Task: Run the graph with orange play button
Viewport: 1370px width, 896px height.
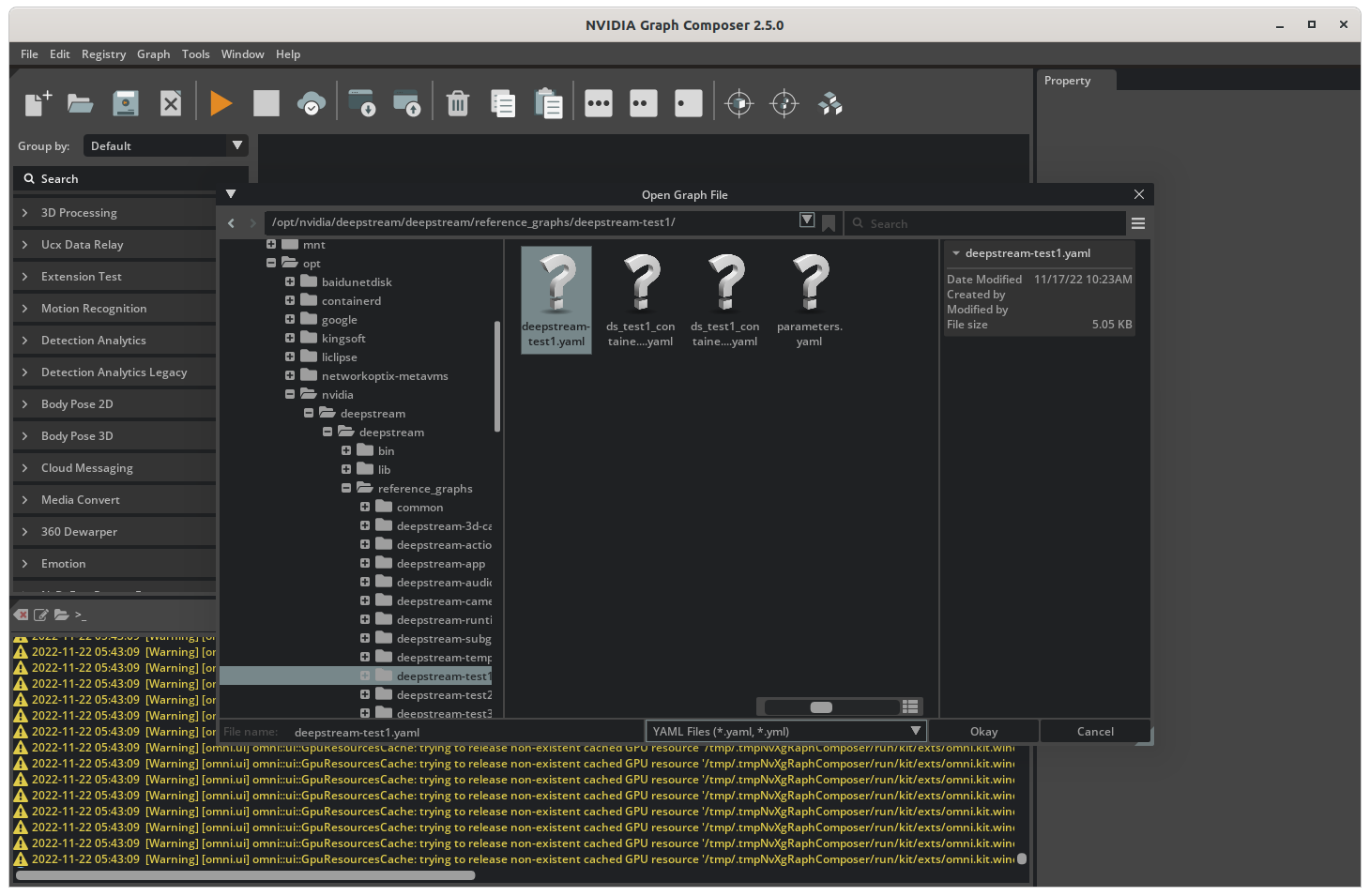Action: click(221, 103)
